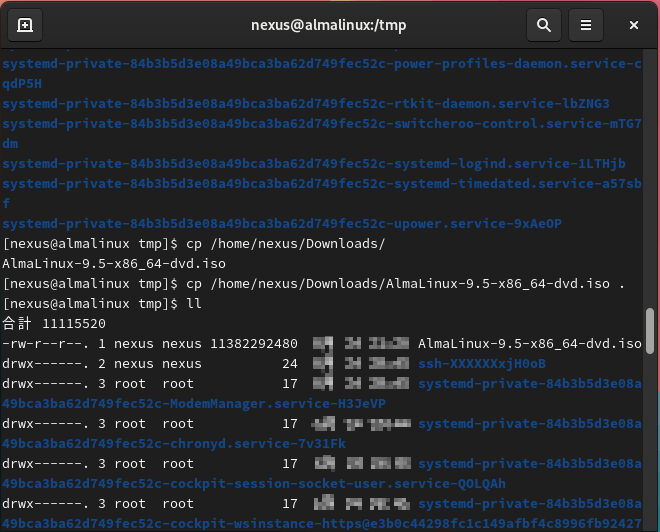Click the nexus@almalinux:/tmp window title
The width and height of the screenshot is (660, 532).
(x=329, y=25)
